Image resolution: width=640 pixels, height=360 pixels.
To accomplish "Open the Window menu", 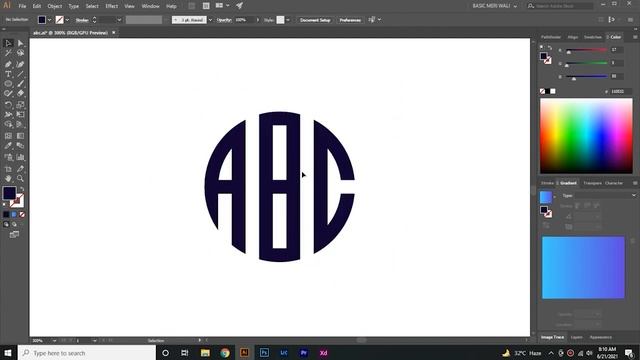I will 150,6.
